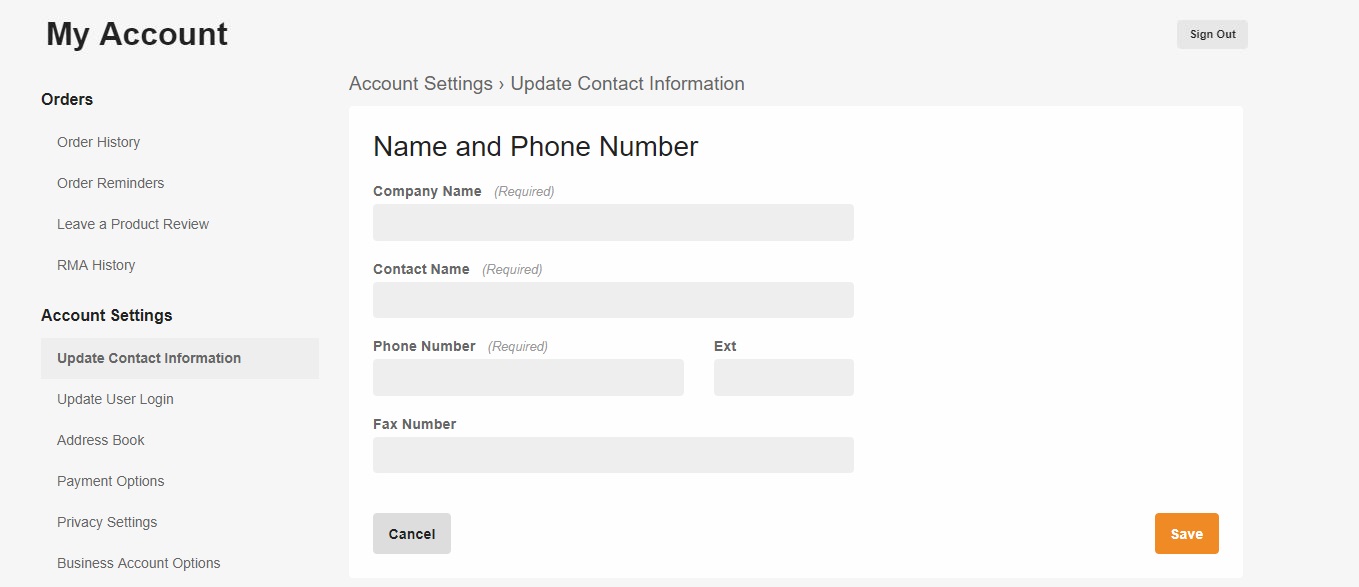Open Update User Login settings
This screenshot has width=1359, height=587.
coord(115,398)
